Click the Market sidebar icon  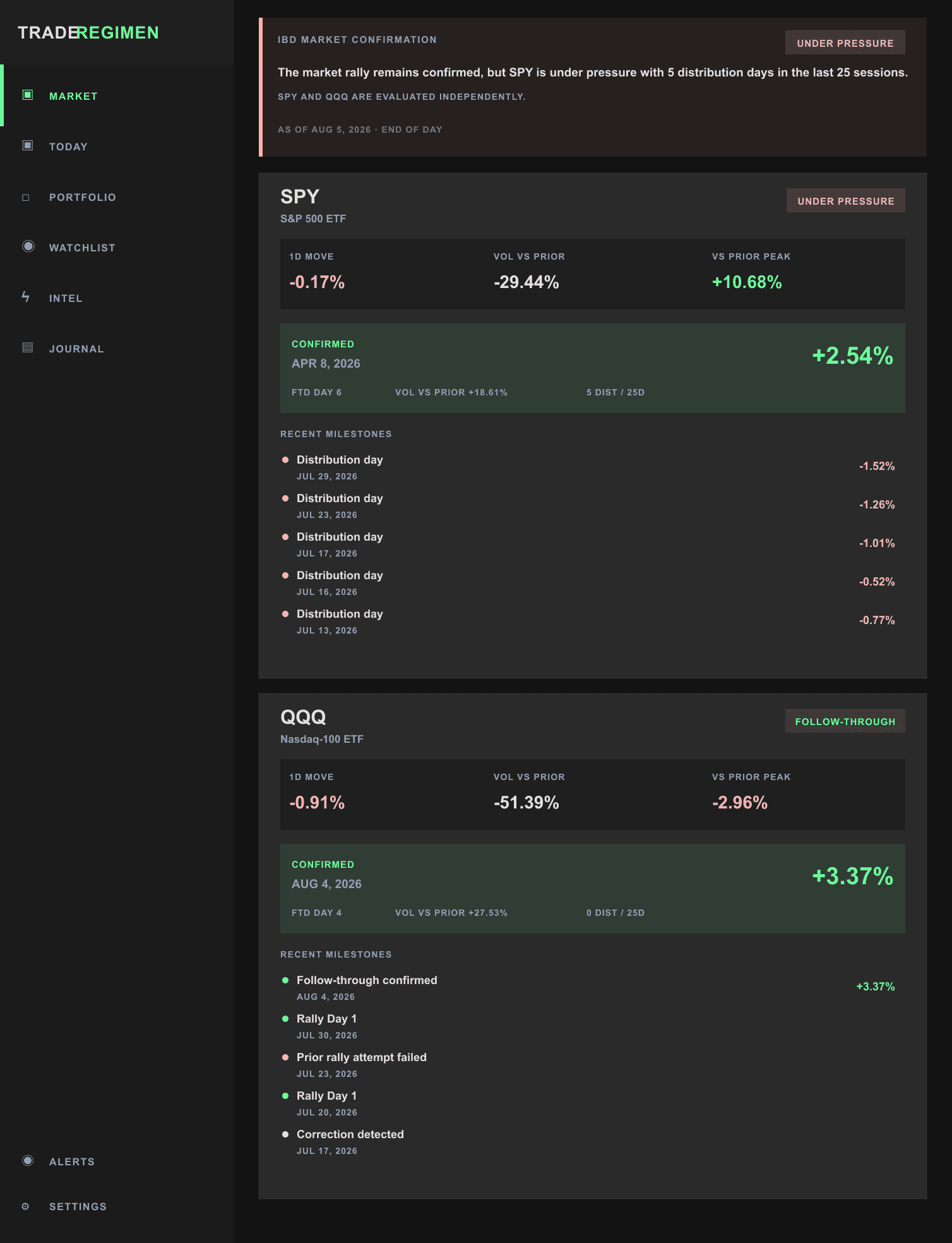pyautogui.click(x=28, y=95)
